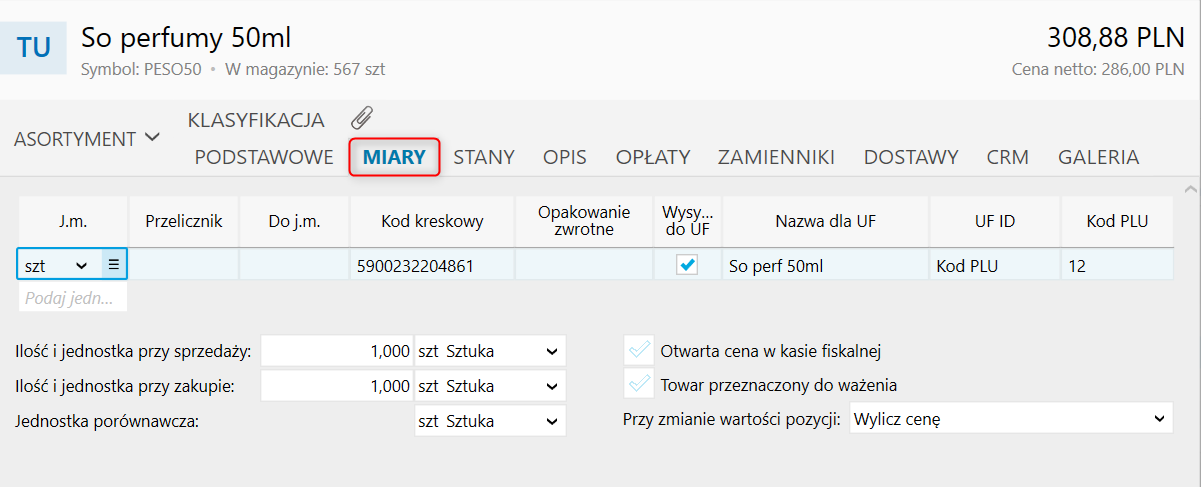Expand the ASORTYMENT dropdown
This screenshot has height=487, width=1201.
[87, 138]
